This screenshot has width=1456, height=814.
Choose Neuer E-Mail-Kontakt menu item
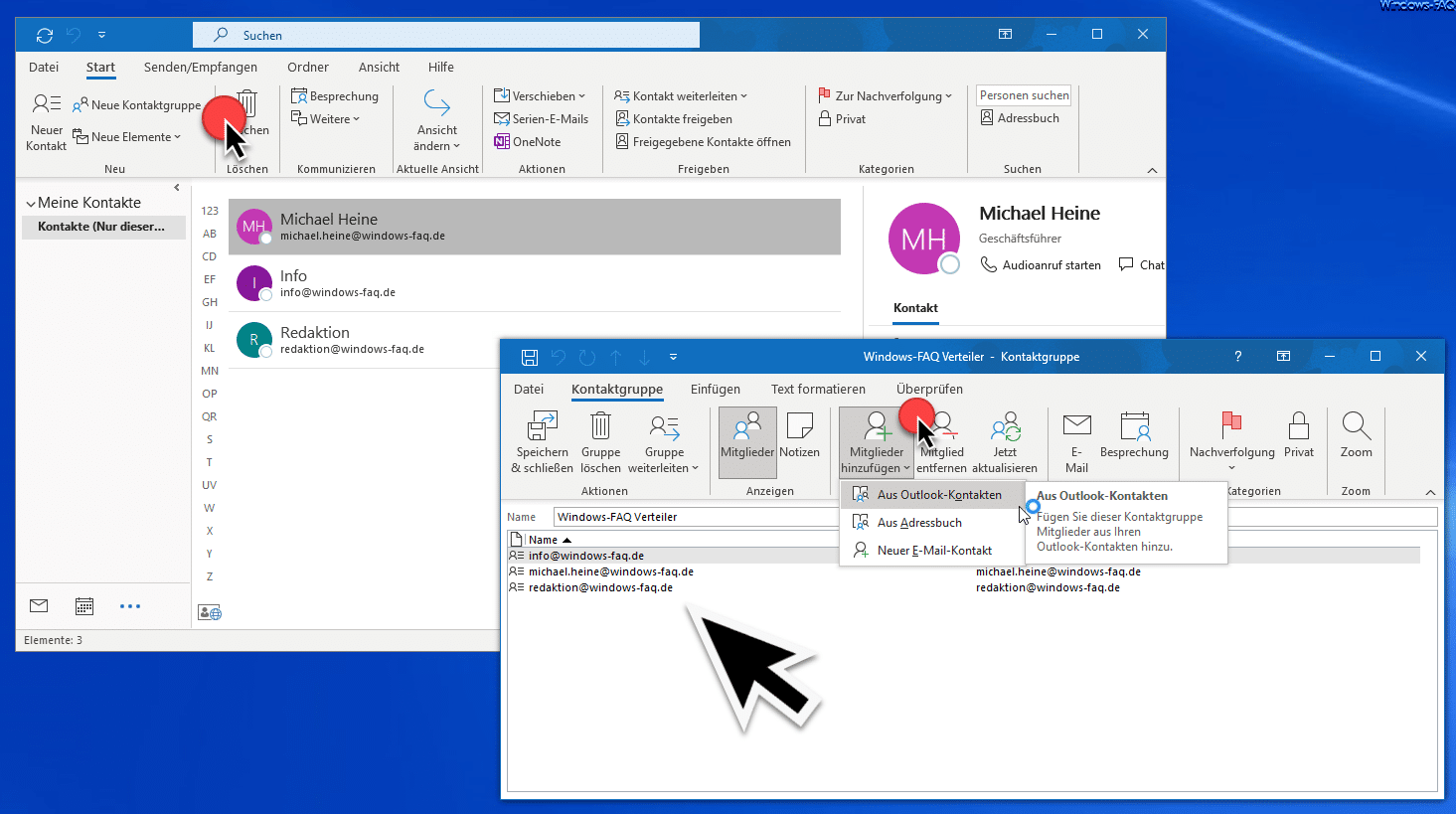[x=931, y=551]
